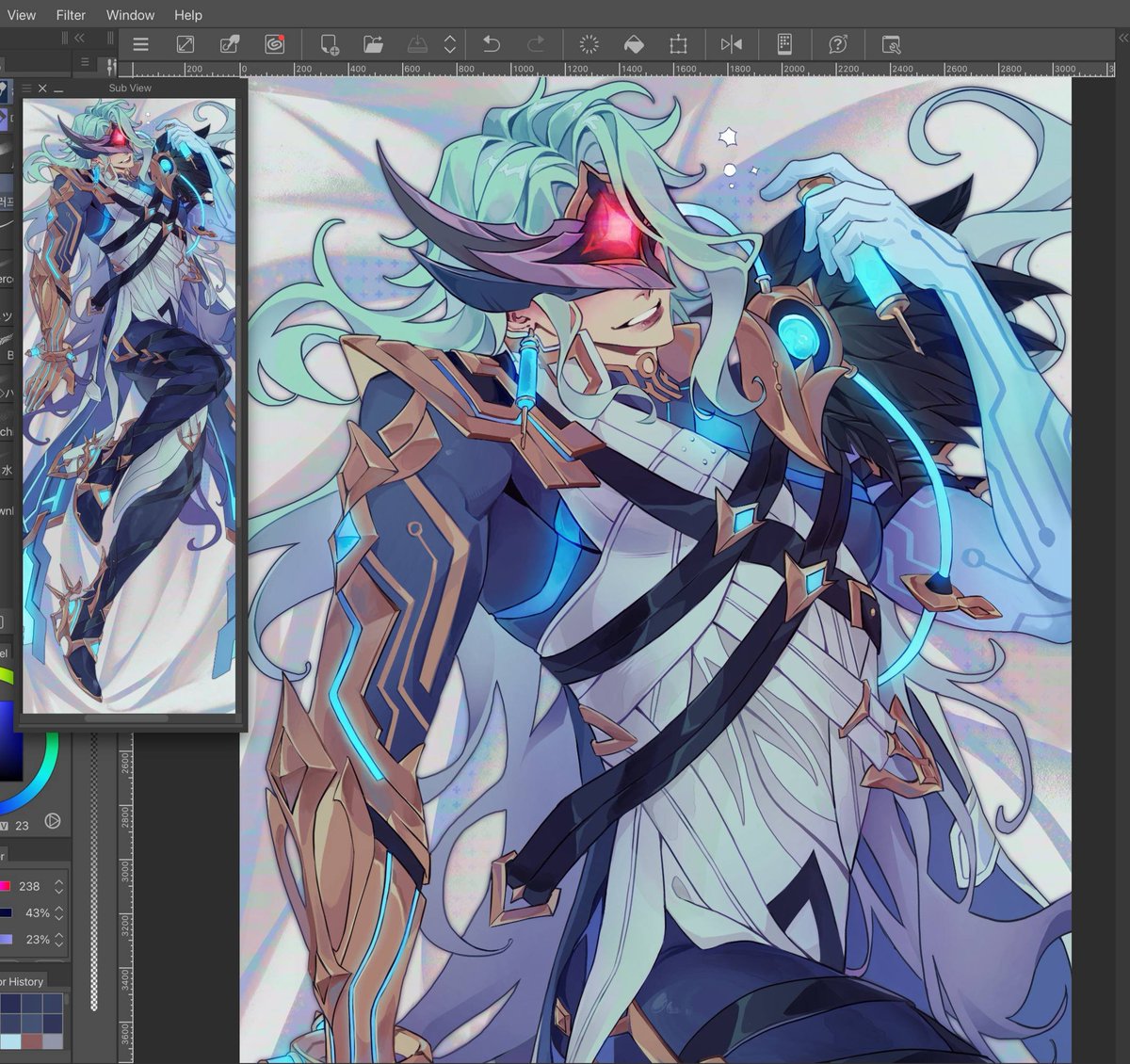Open the Window menu
This screenshot has width=1130, height=1064.
click(130, 15)
